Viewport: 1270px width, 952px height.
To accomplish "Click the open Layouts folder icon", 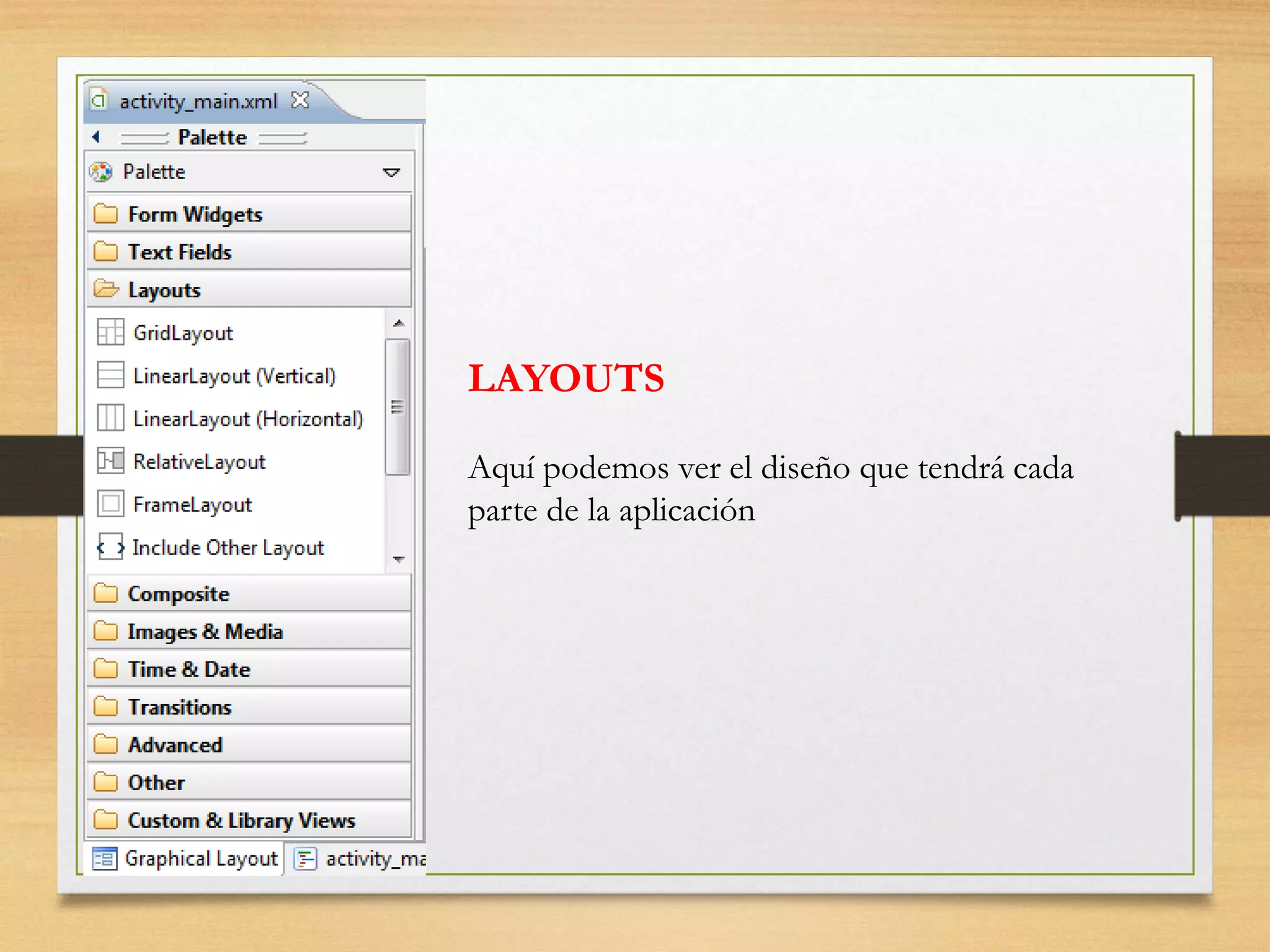I will click(x=106, y=289).
